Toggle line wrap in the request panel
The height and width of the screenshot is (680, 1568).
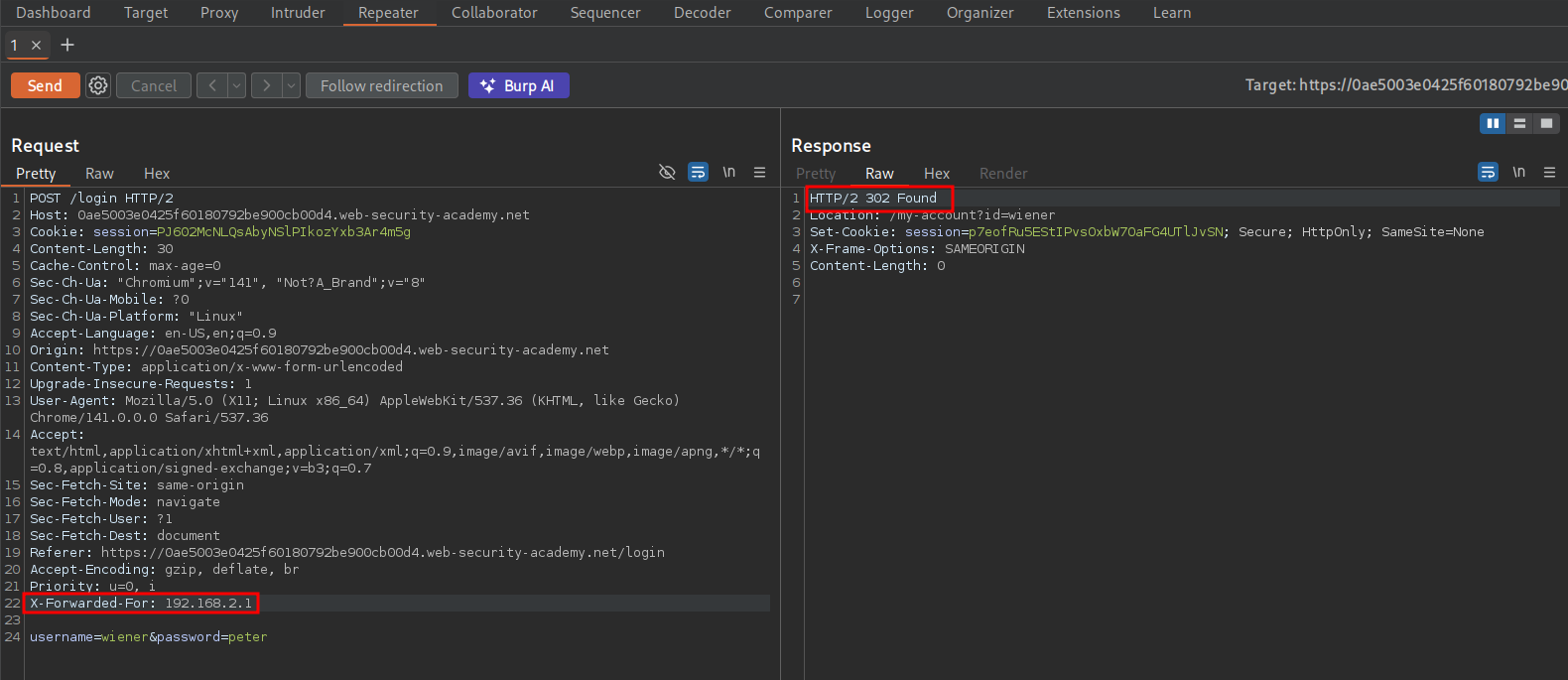[x=699, y=173]
